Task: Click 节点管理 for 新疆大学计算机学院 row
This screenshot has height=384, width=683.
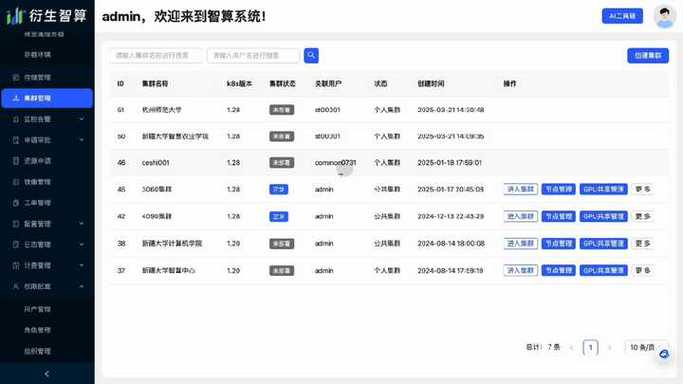Action: [558, 243]
